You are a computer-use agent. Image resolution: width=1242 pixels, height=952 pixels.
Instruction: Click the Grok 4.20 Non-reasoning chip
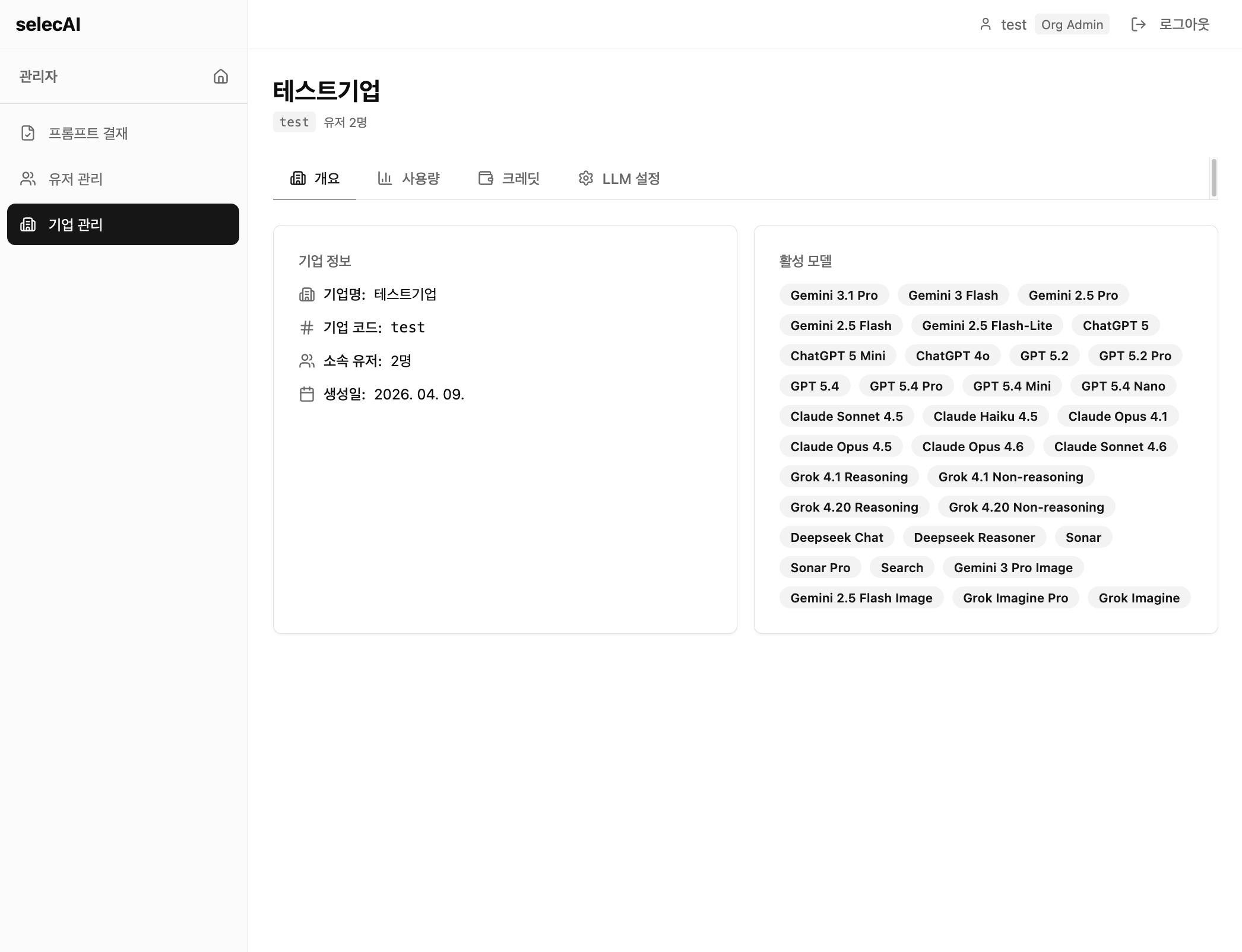(1026, 507)
